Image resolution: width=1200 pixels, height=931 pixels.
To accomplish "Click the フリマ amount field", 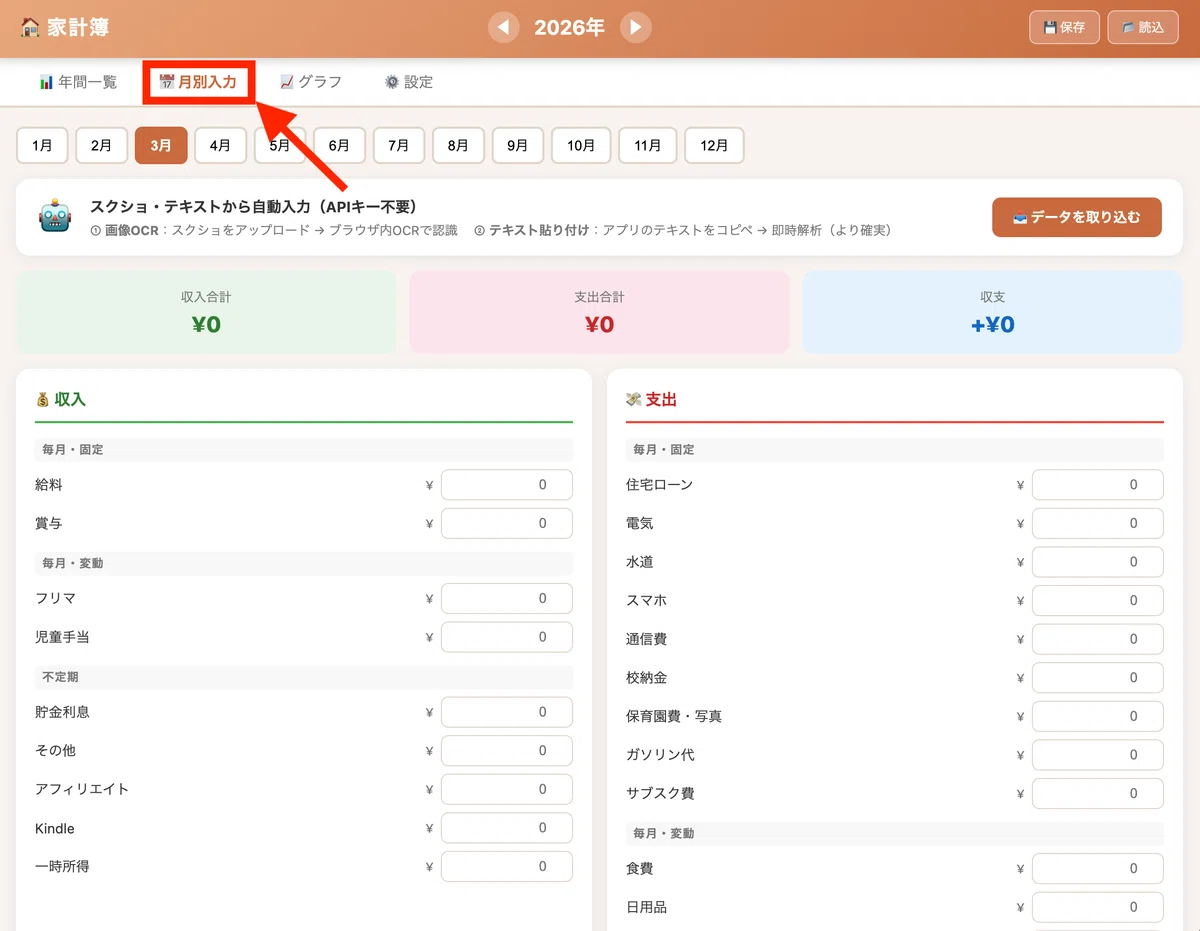I will (507, 599).
